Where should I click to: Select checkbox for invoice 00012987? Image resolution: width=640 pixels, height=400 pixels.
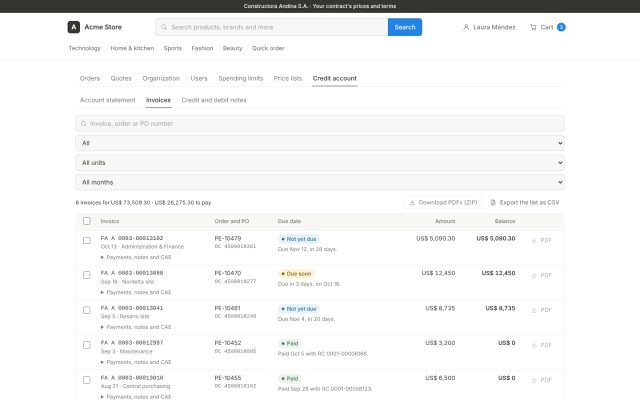(87, 345)
